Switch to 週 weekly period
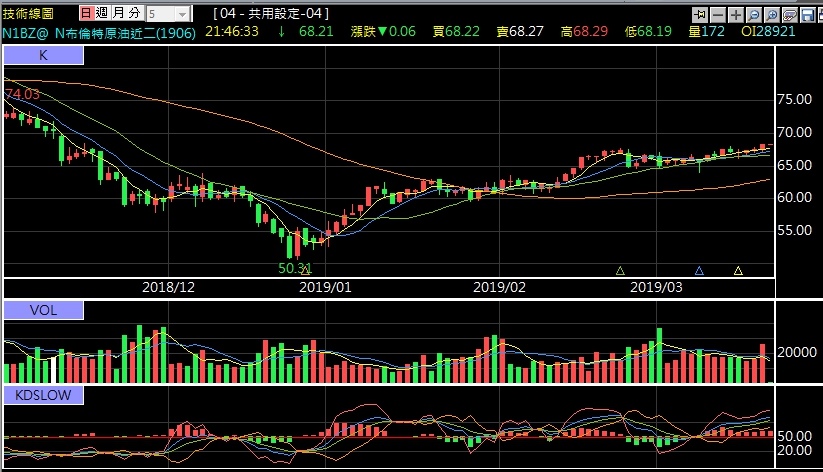The image size is (823, 472). 102,13
